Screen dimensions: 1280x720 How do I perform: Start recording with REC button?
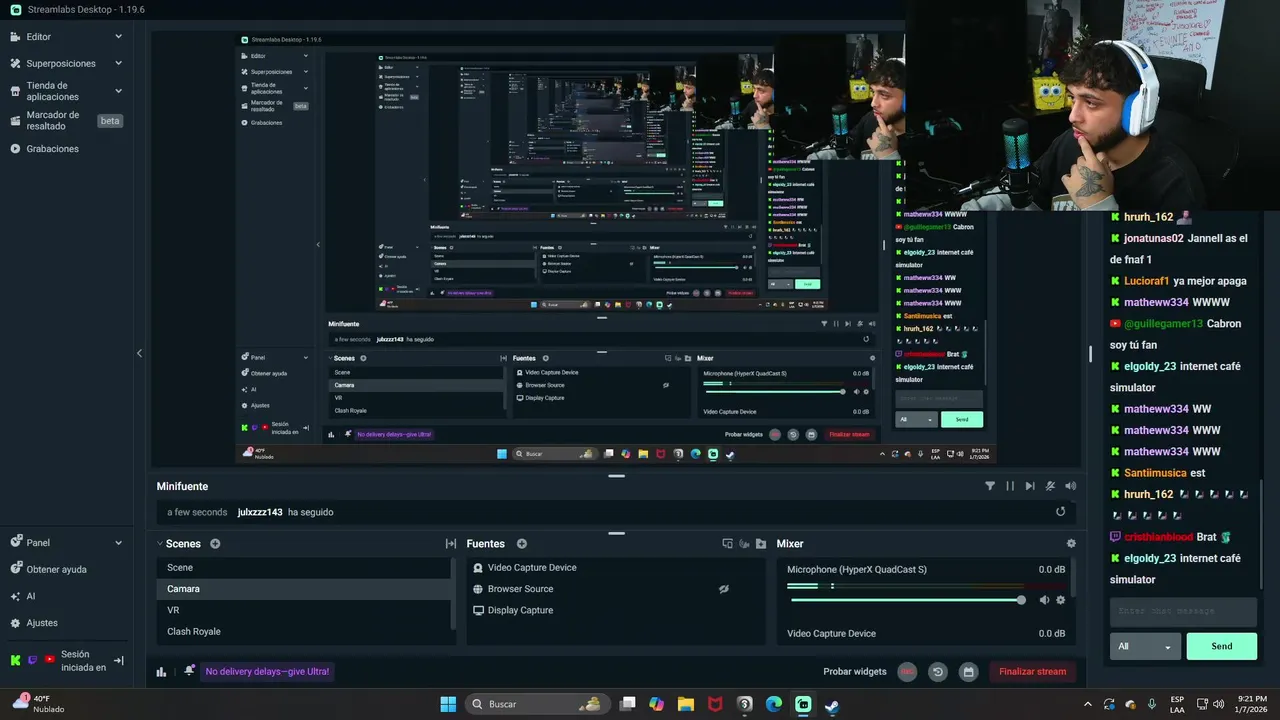click(x=907, y=672)
